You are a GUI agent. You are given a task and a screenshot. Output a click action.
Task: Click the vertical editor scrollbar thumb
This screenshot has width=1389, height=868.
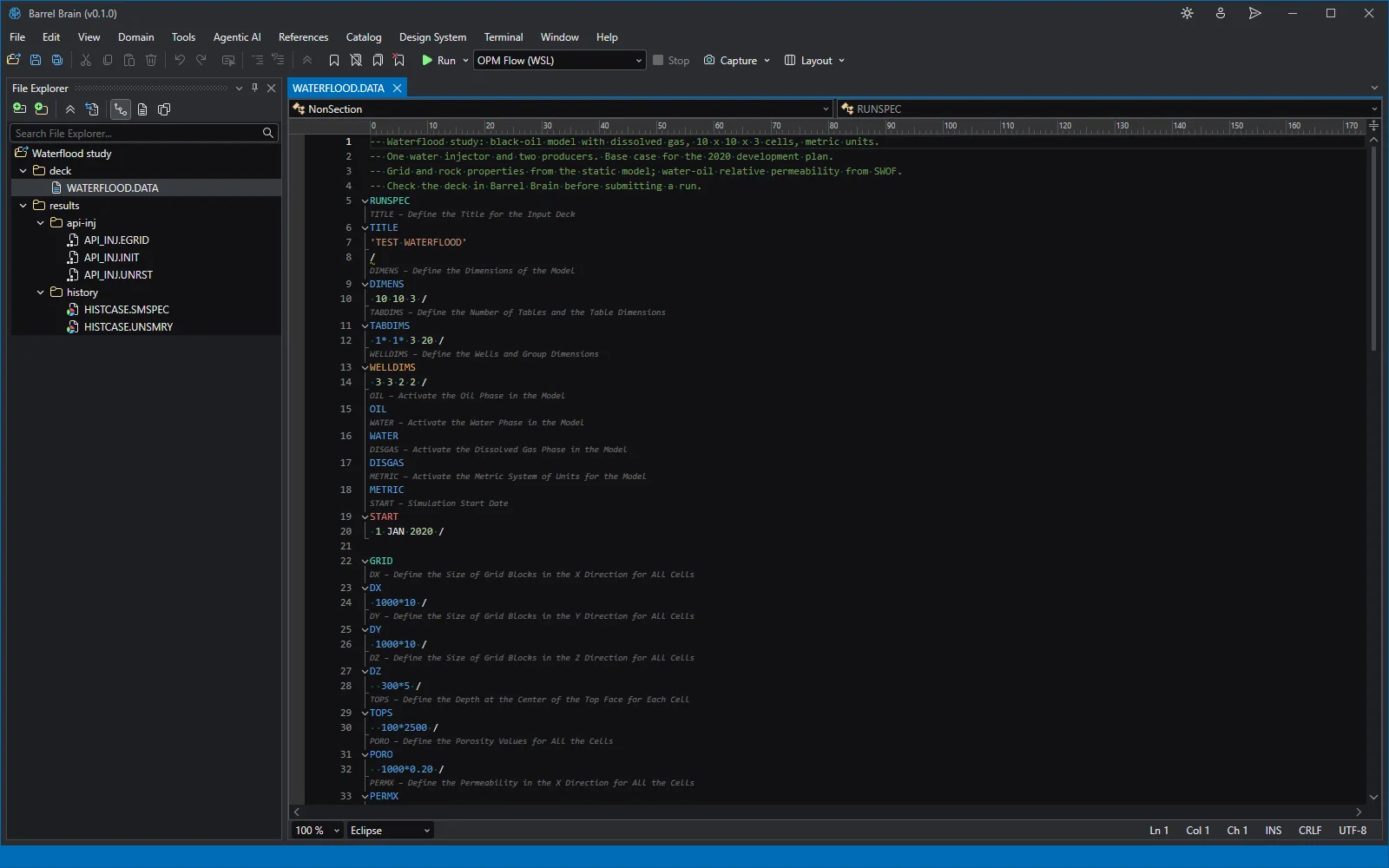point(1373,248)
